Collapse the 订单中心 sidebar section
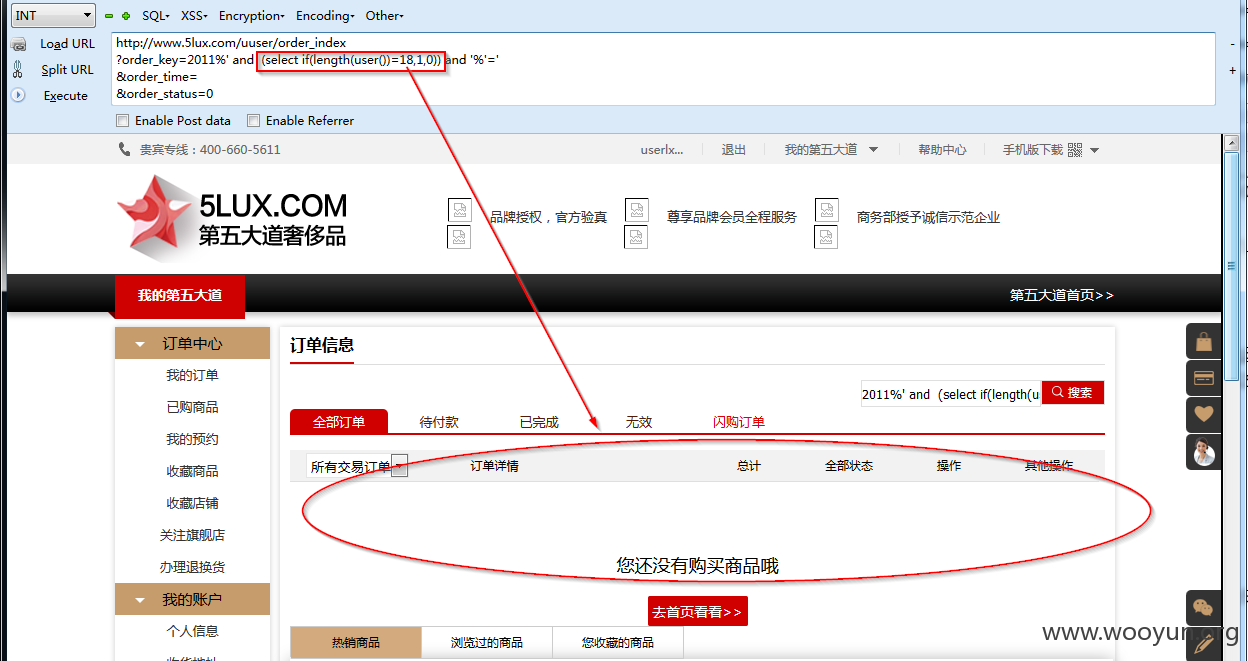This screenshot has width=1248, height=661. (192, 343)
